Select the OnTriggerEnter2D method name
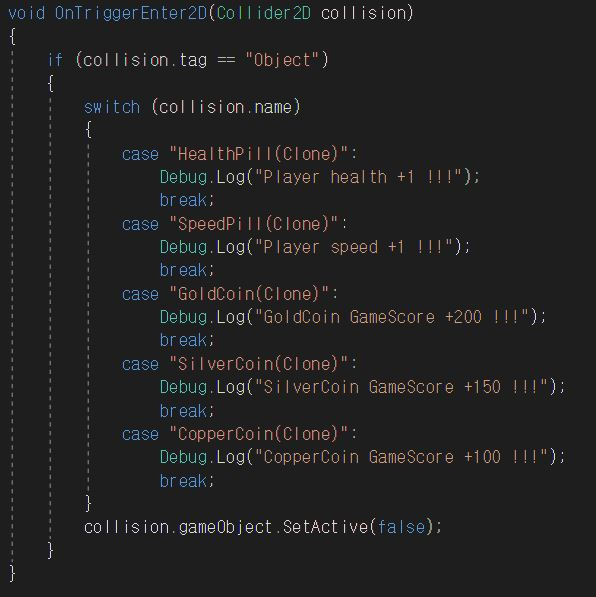Screen dimensions: 596x597 tap(131, 13)
